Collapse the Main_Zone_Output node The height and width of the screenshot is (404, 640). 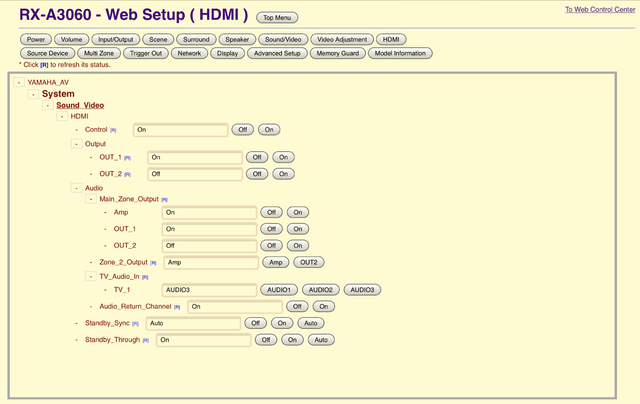[x=91, y=199]
